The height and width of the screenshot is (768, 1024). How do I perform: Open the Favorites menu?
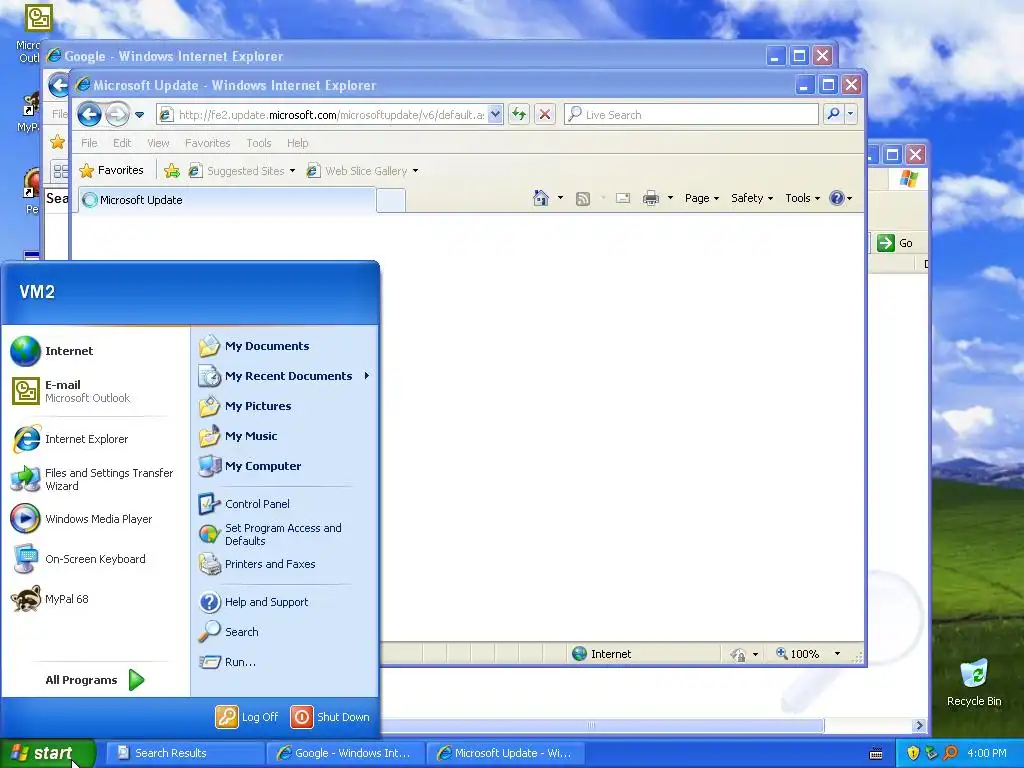[208, 143]
